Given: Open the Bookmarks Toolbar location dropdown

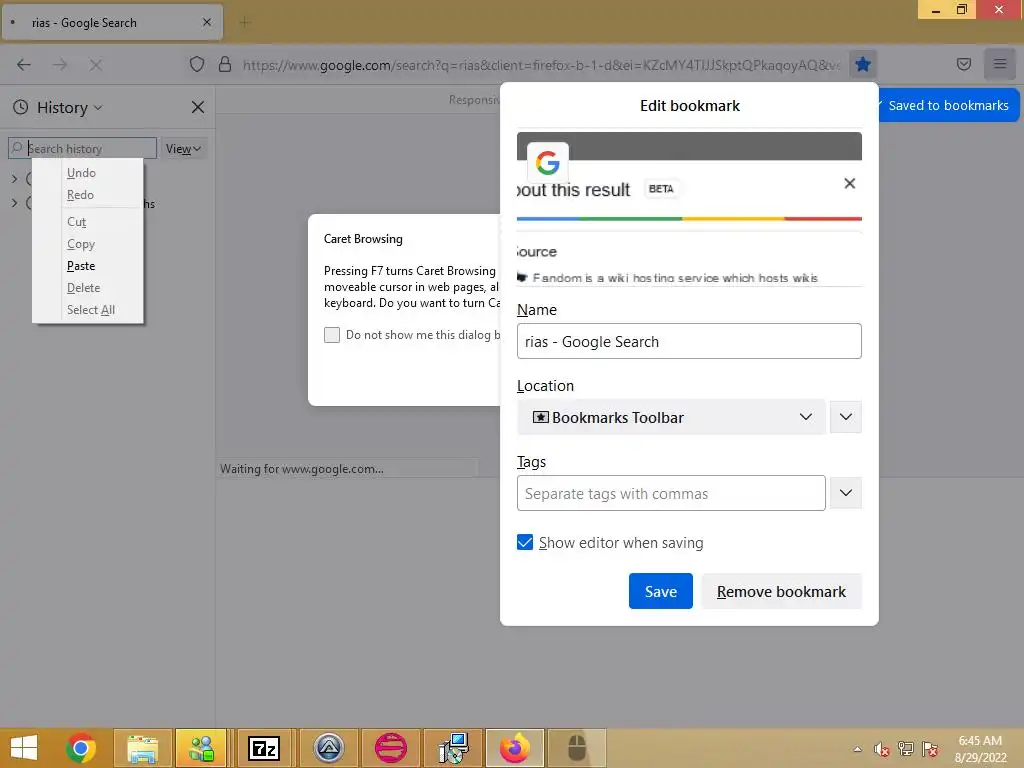Looking at the screenshot, I should click(x=671, y=417).
